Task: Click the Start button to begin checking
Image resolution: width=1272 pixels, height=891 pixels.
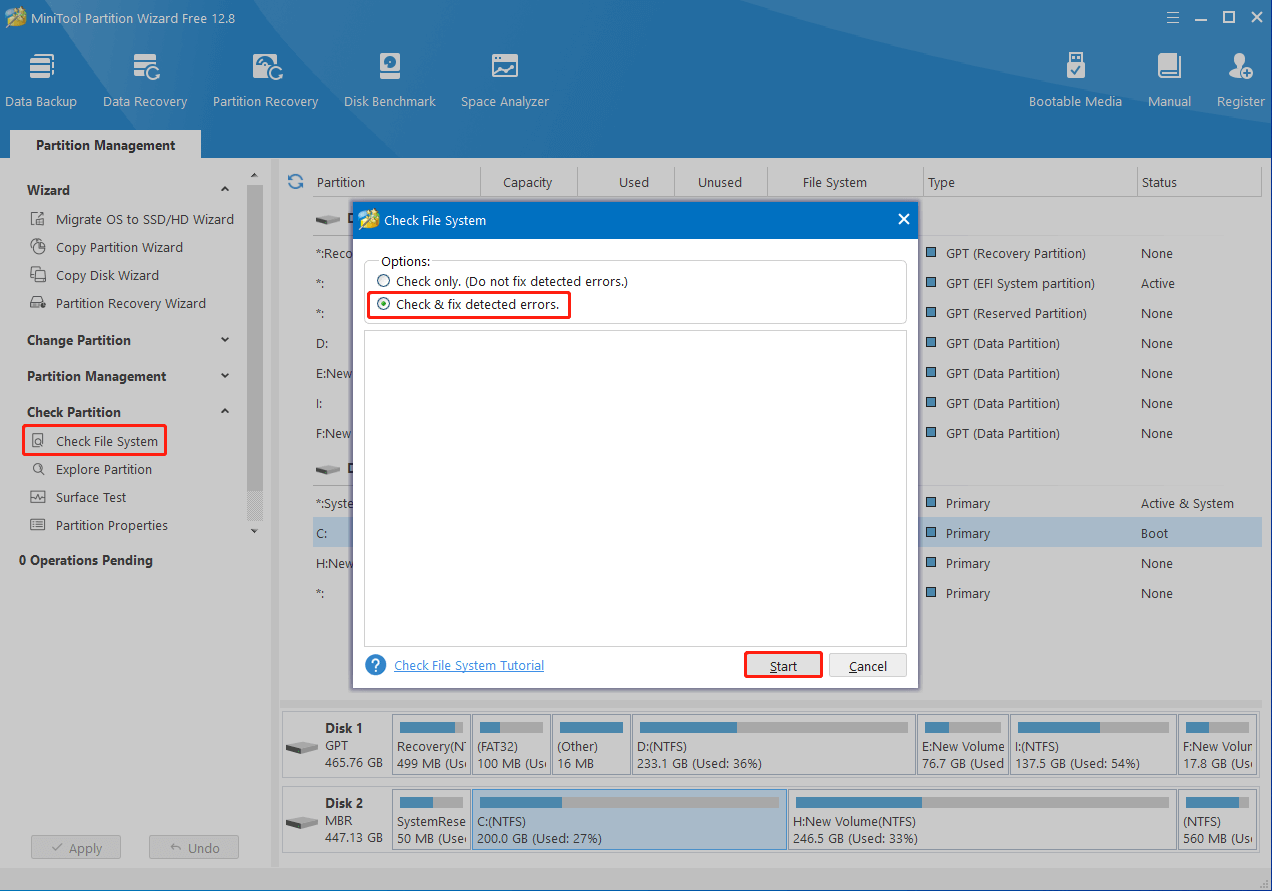Action: click(783, 664)
